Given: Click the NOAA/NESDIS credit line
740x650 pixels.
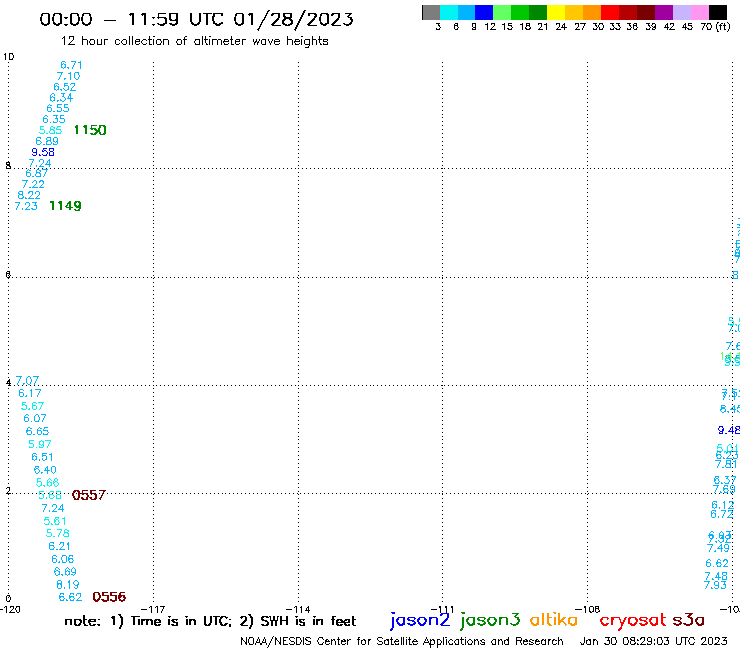Looking at the screenshot, I should click(402, 641).
